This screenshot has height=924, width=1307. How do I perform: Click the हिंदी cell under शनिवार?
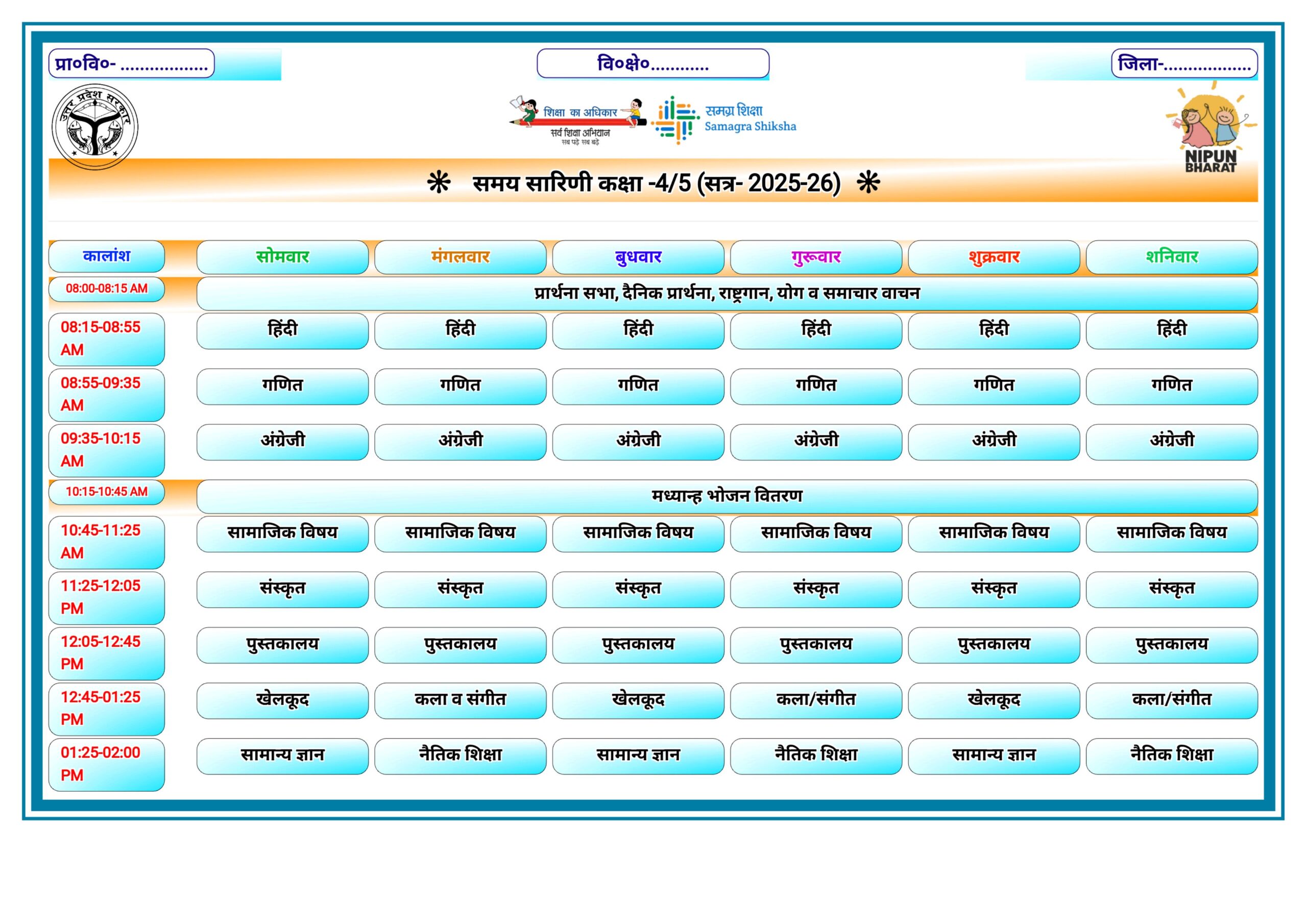(x=1172, y=331)
